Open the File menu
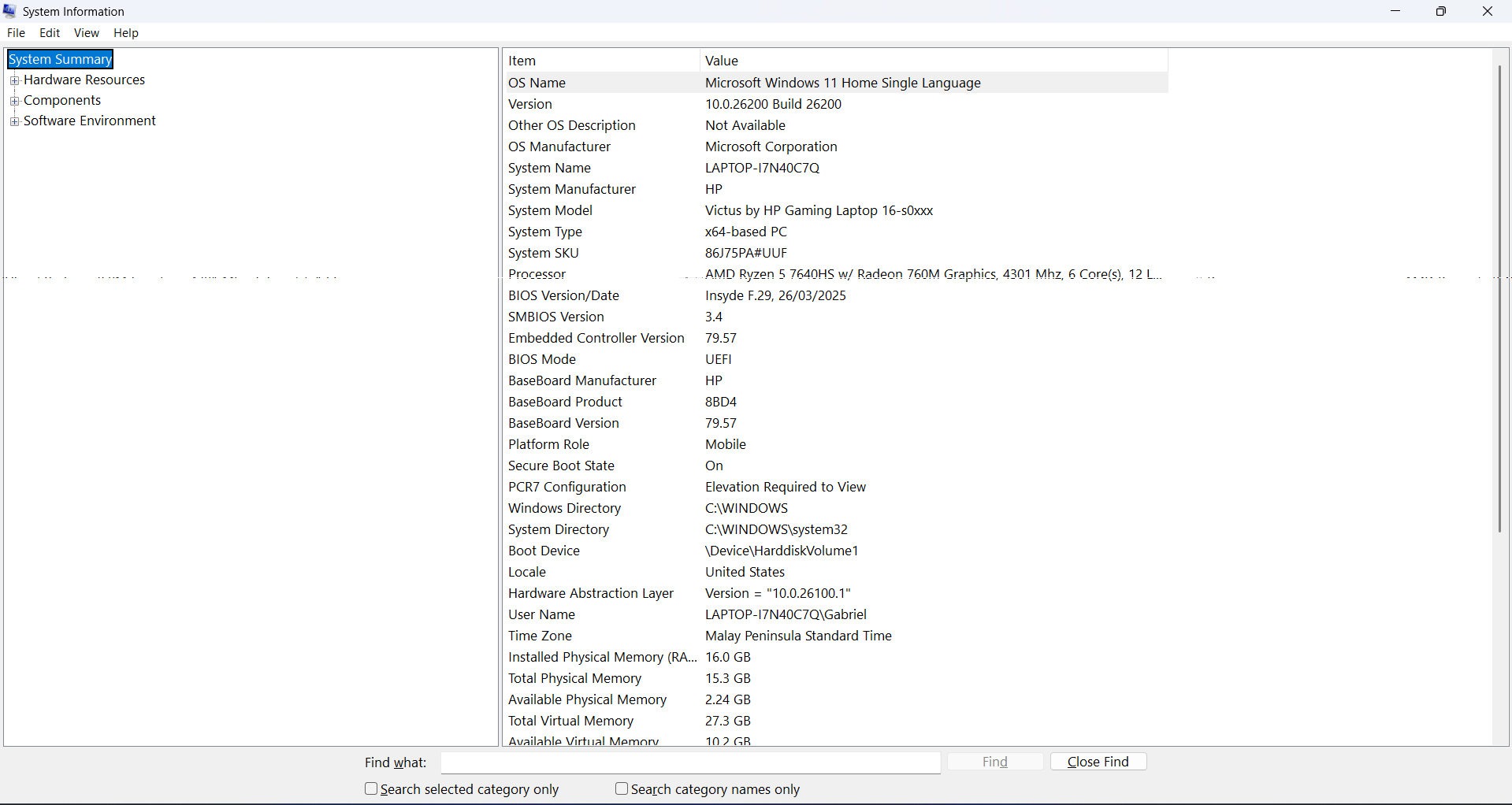The height and width of the screenshot is (805, 1512). click(16, 33)
